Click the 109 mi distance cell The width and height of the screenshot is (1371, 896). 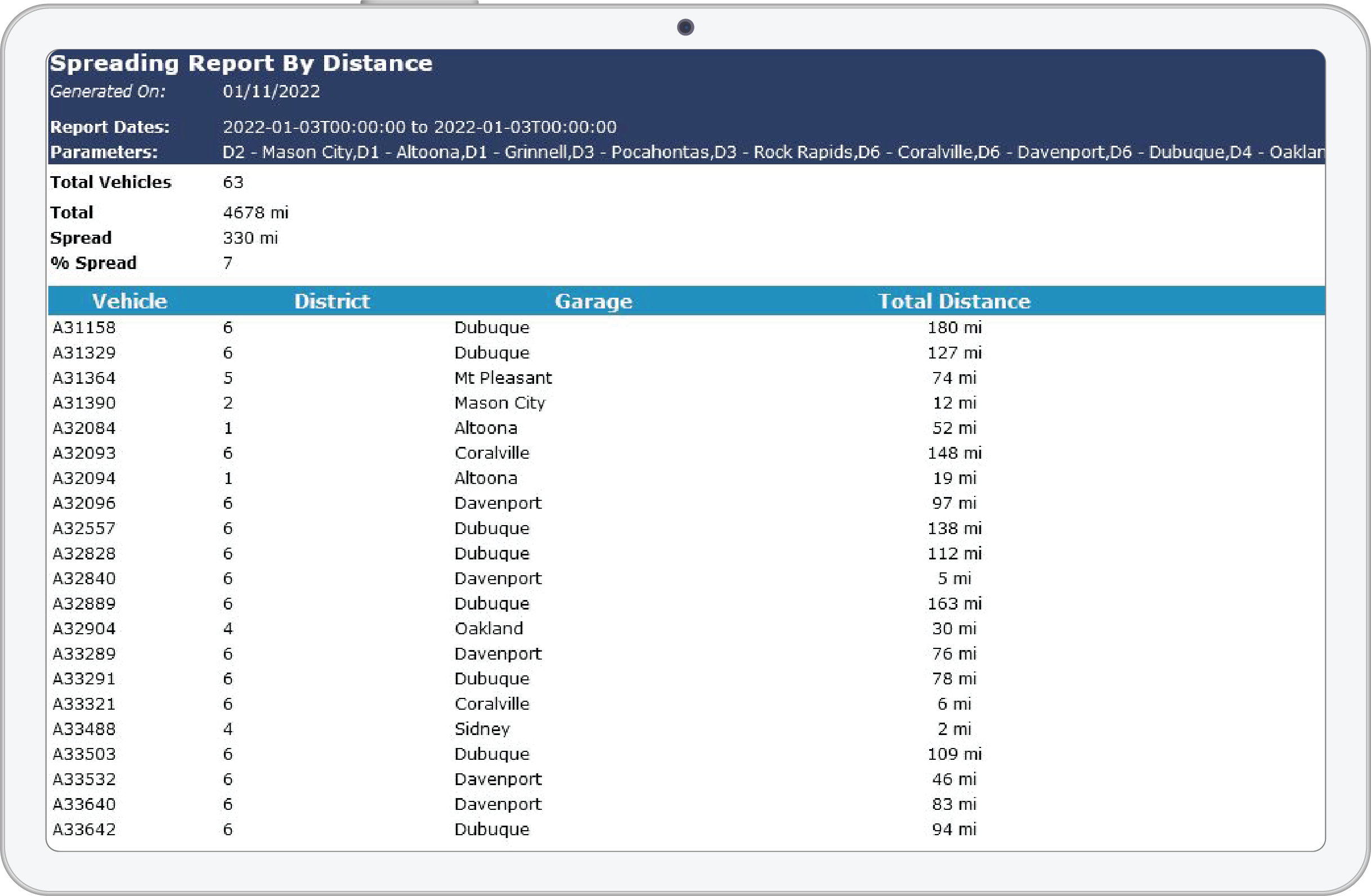(x=955, y=754)
